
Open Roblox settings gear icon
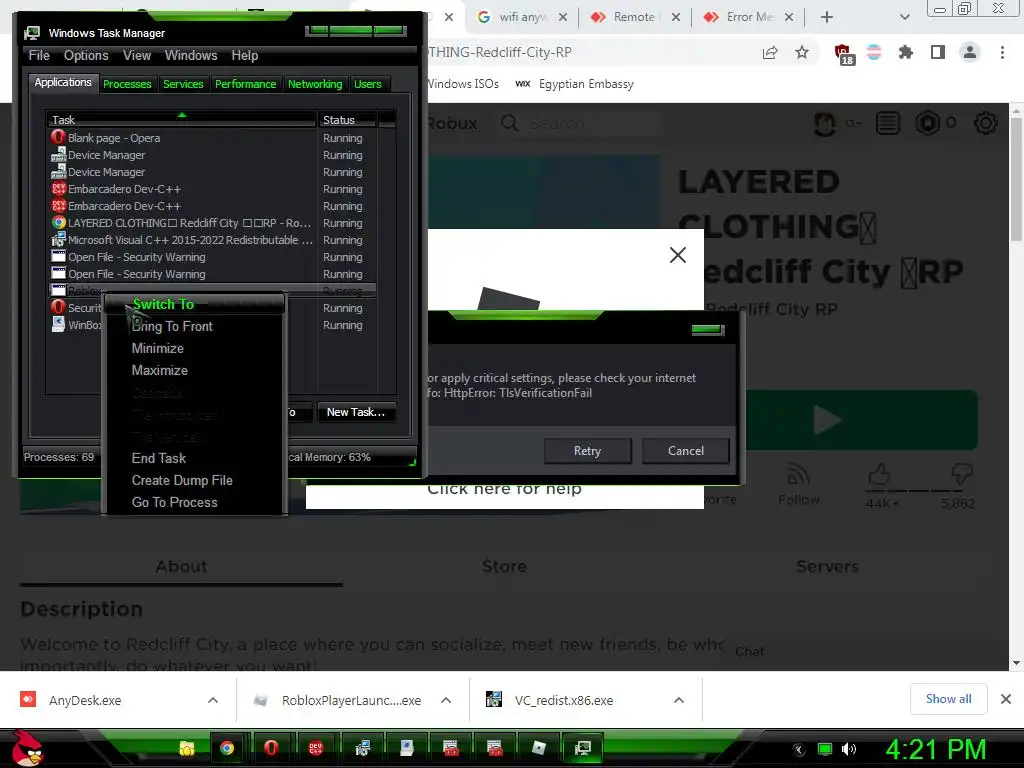click(985, 123)
